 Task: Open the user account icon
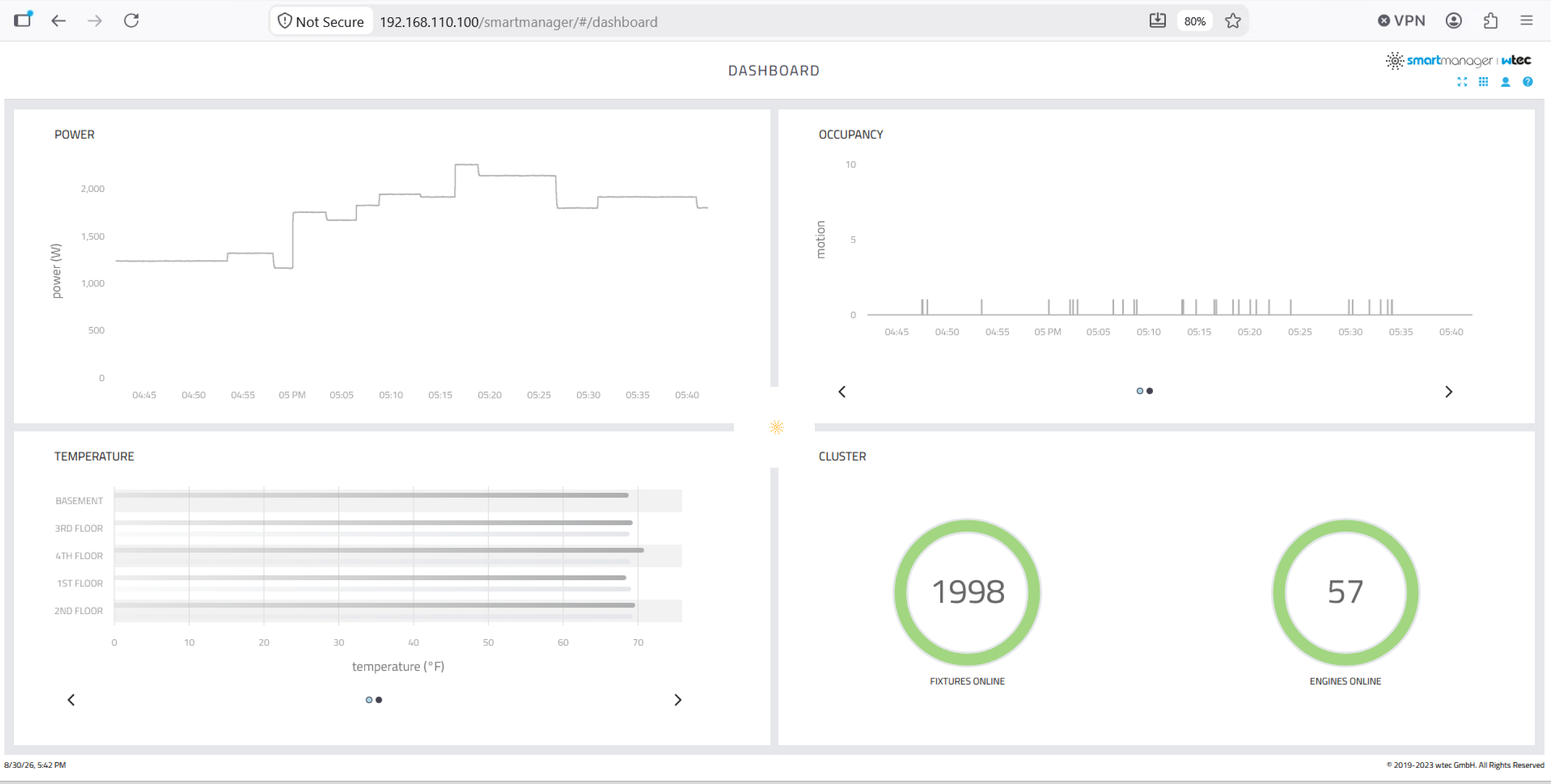pos(1506,82)
